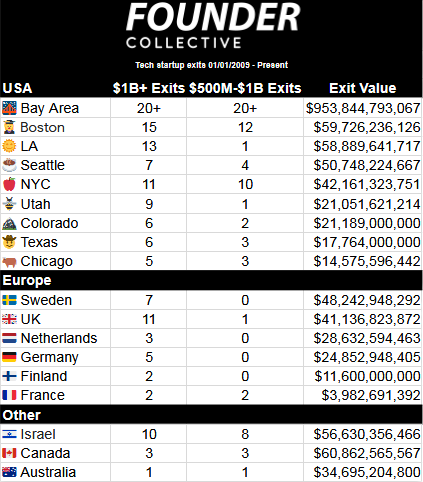Click the red apple icon beside NYC

pos(9,184)
